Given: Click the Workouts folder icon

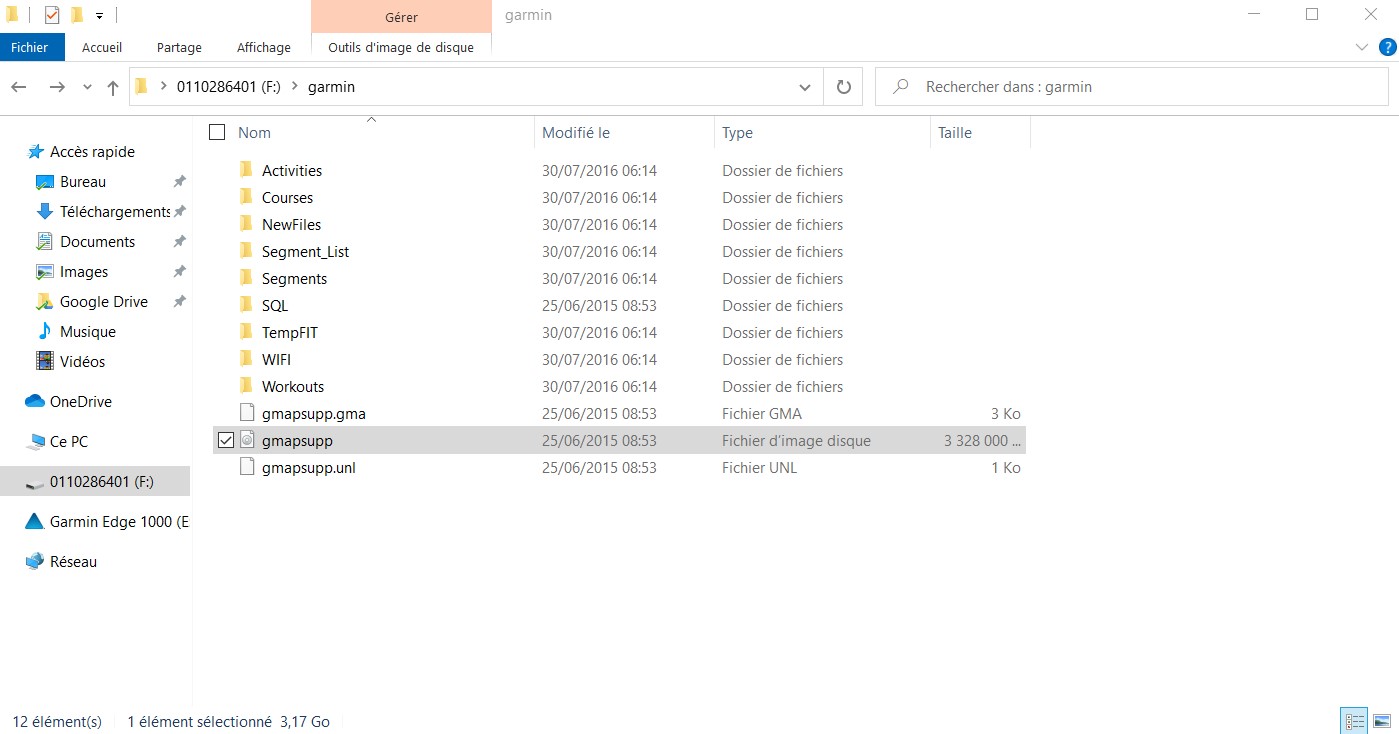Looking at the screenshot, I should 247,386.
